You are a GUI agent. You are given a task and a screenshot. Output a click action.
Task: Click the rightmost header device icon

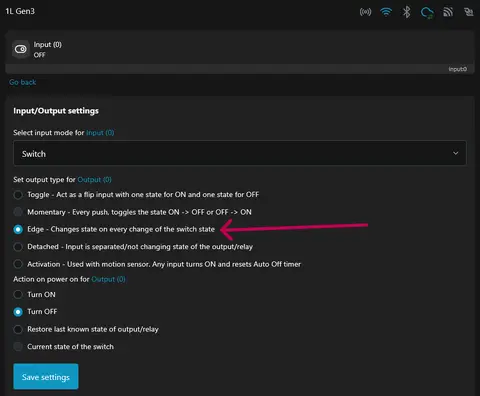click(469, 12)
